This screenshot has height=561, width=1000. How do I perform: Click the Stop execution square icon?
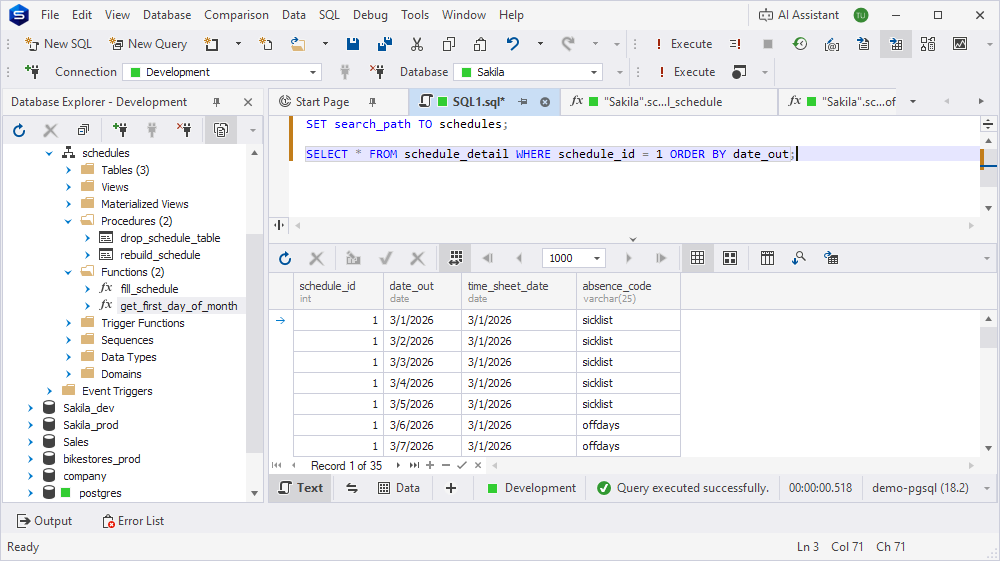pos(768,44)
